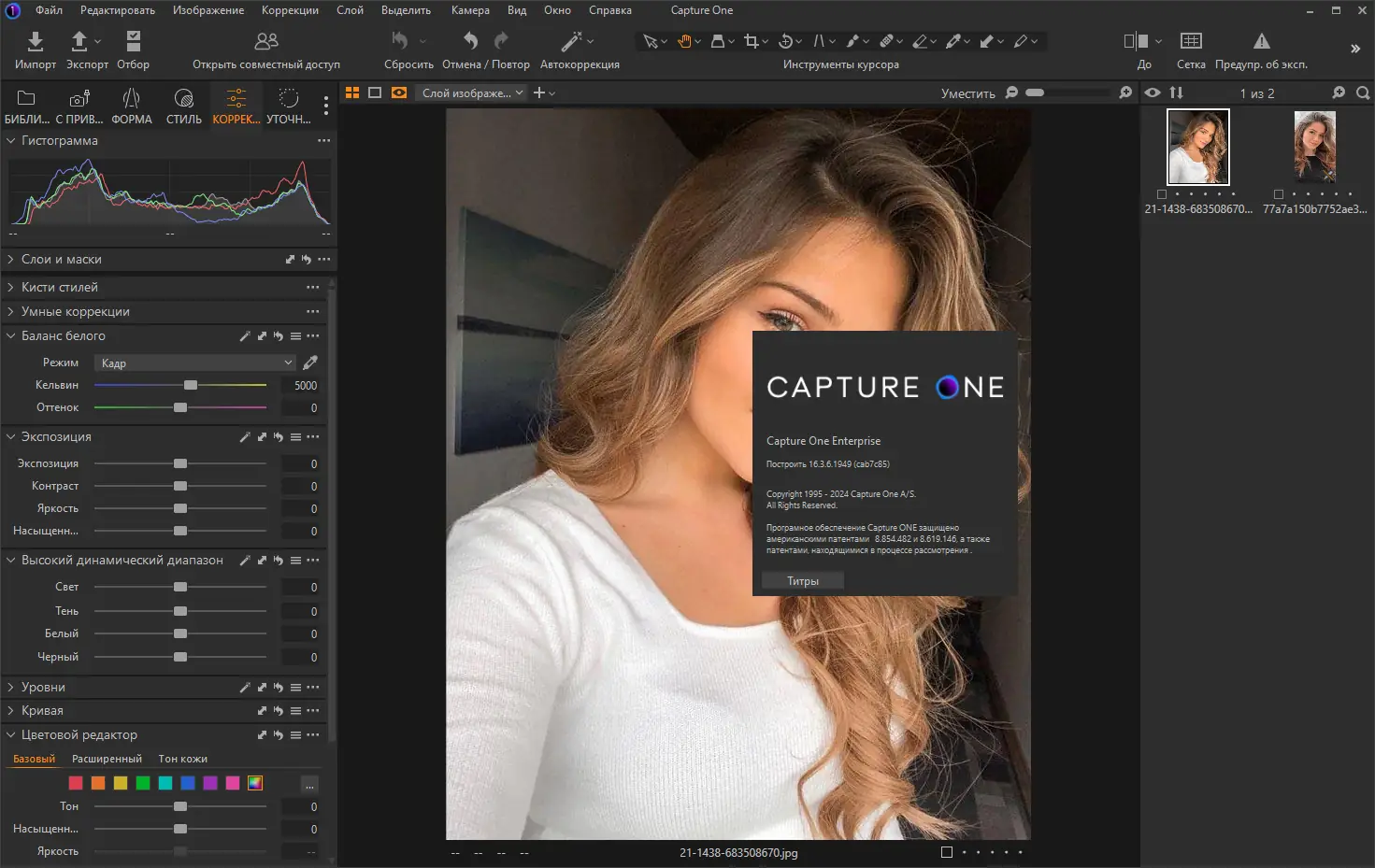Click the Import icon in the toolbar
The width and height of the screenshot is (1375, 868).
point(36,41)
